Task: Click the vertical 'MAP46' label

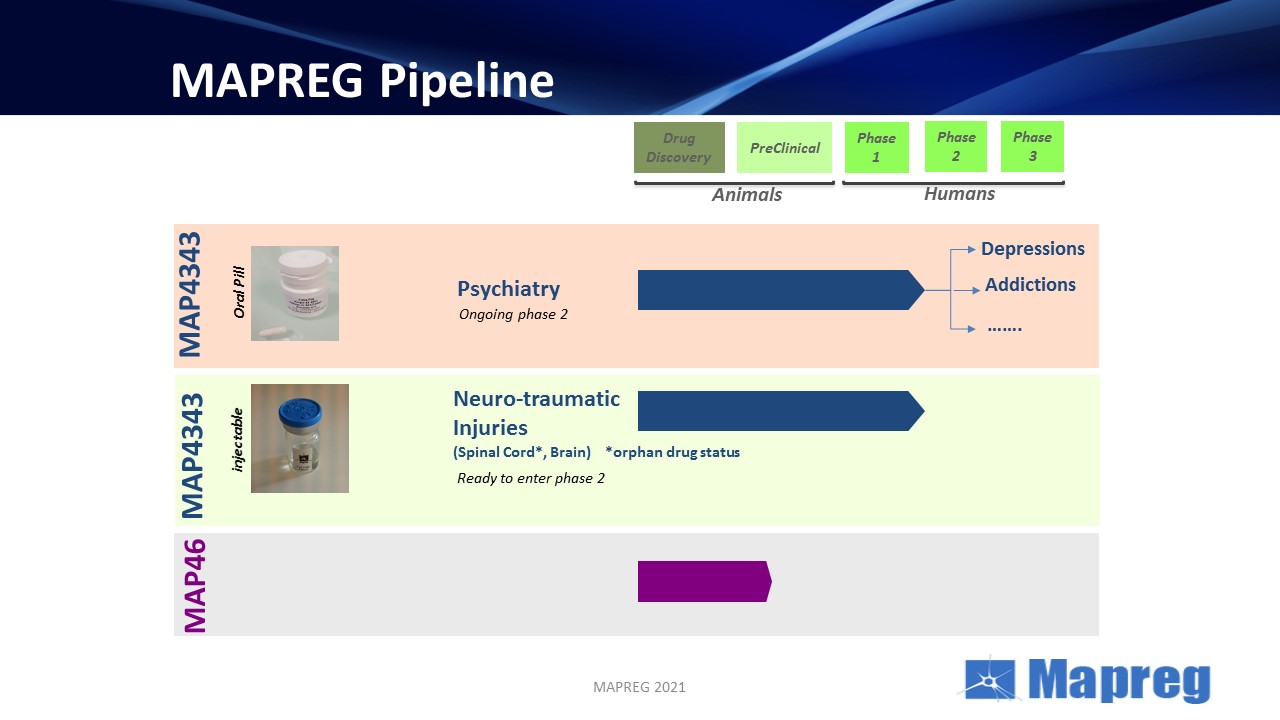Action: (194, 585)
